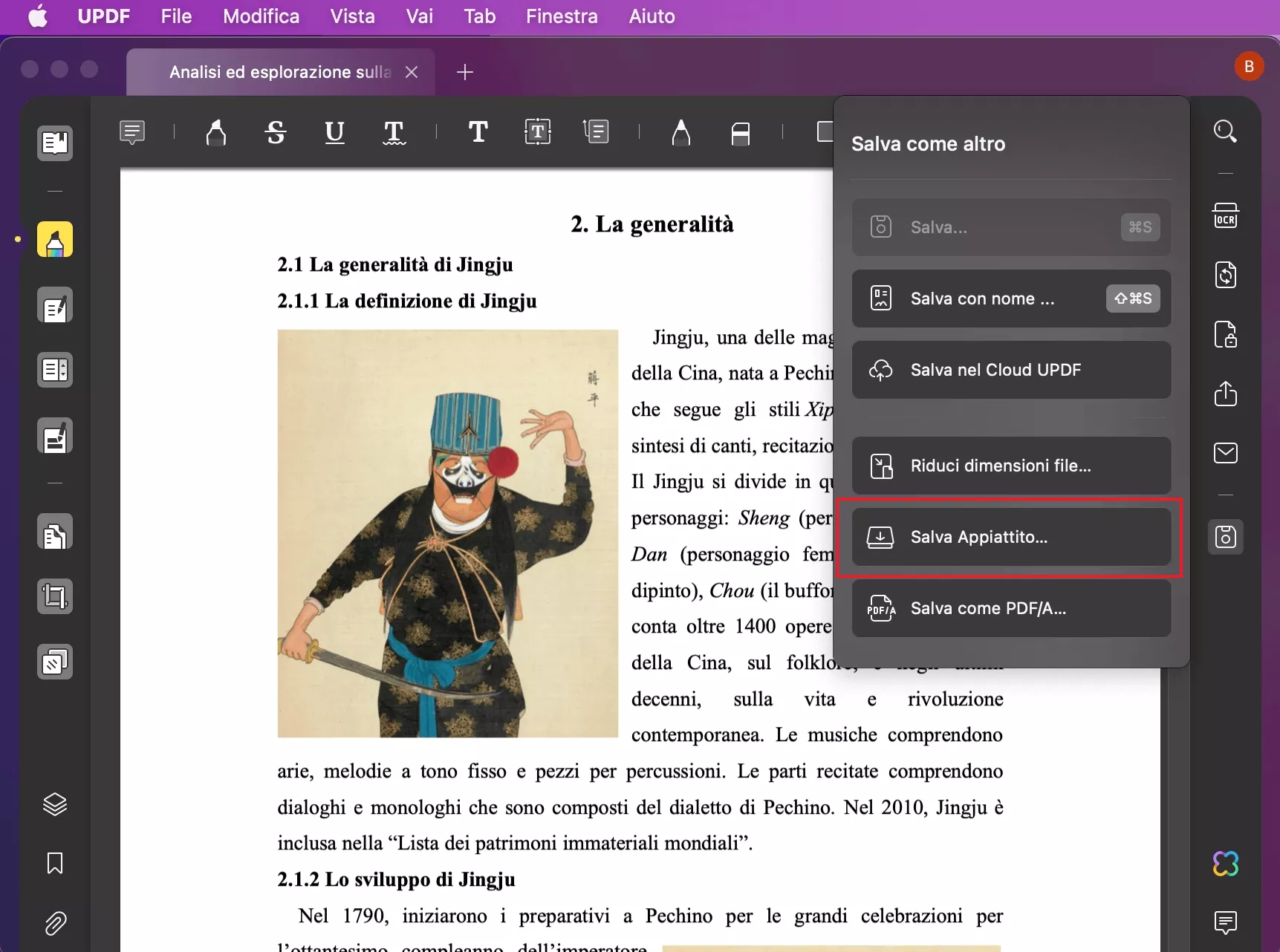
Task: Select the Analisi ed esplorazione document tab
Action: [x=280, y=72]
